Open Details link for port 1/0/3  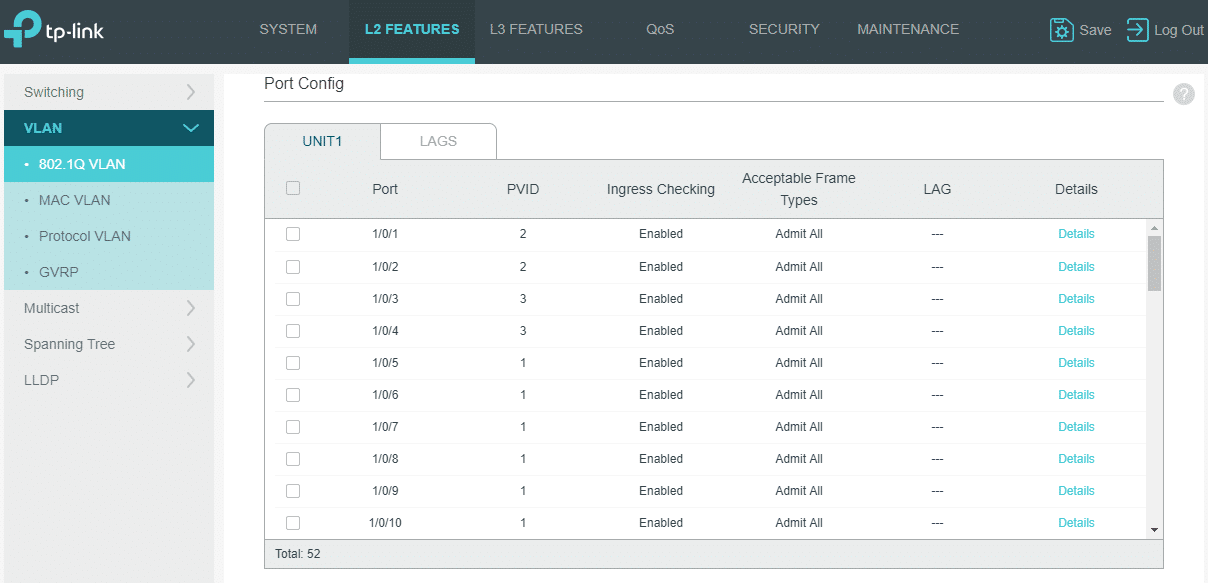1076,298
